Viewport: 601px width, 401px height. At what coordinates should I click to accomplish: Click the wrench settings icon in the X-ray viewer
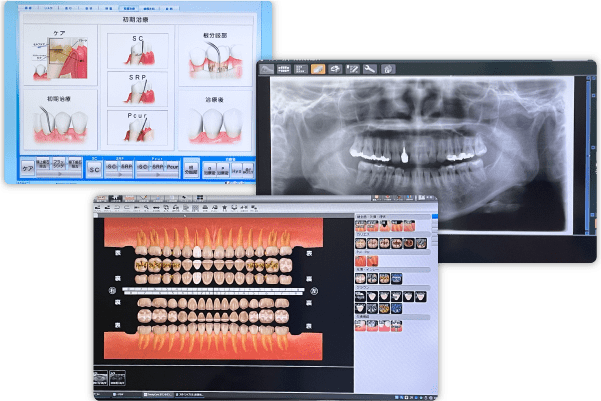coord(369,69)
